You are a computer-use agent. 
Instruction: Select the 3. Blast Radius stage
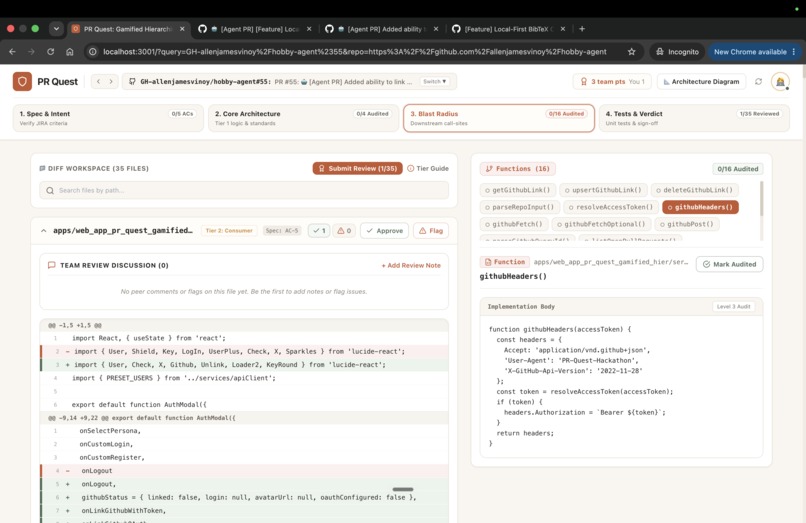(499, 118)
